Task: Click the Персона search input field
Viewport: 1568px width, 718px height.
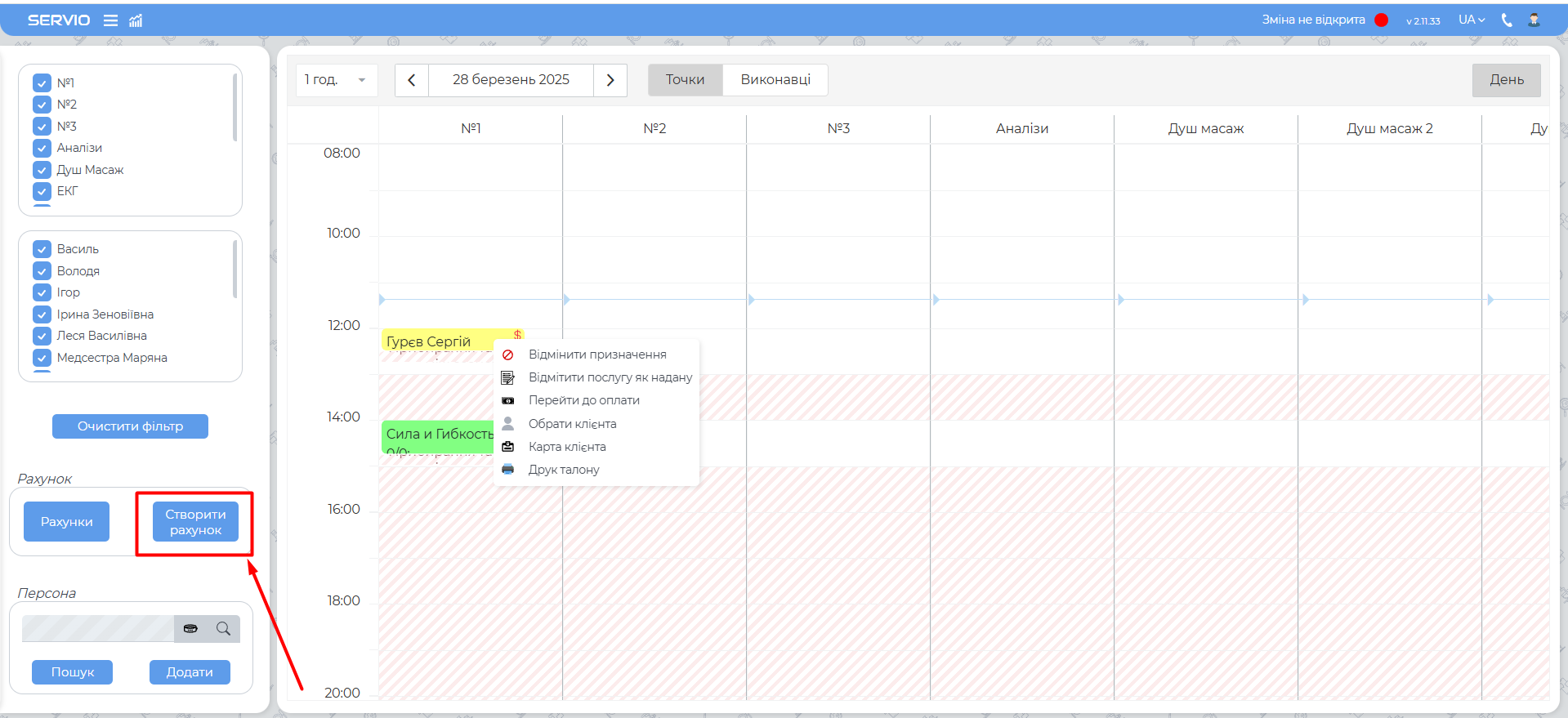Action: [98, 629]
